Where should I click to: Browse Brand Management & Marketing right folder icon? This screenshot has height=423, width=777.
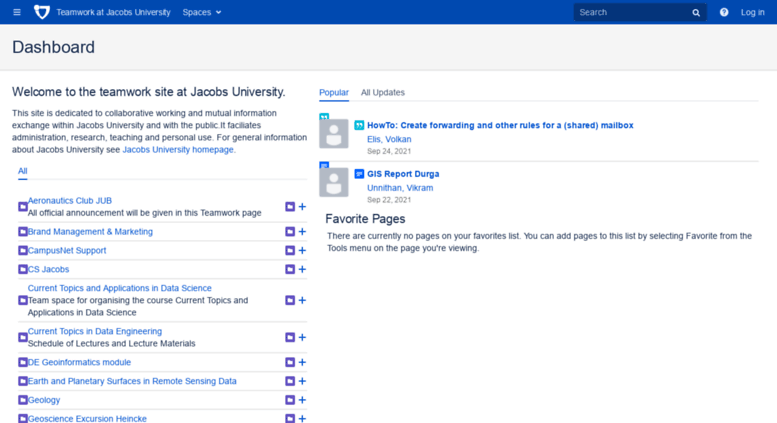click(290, 231)
